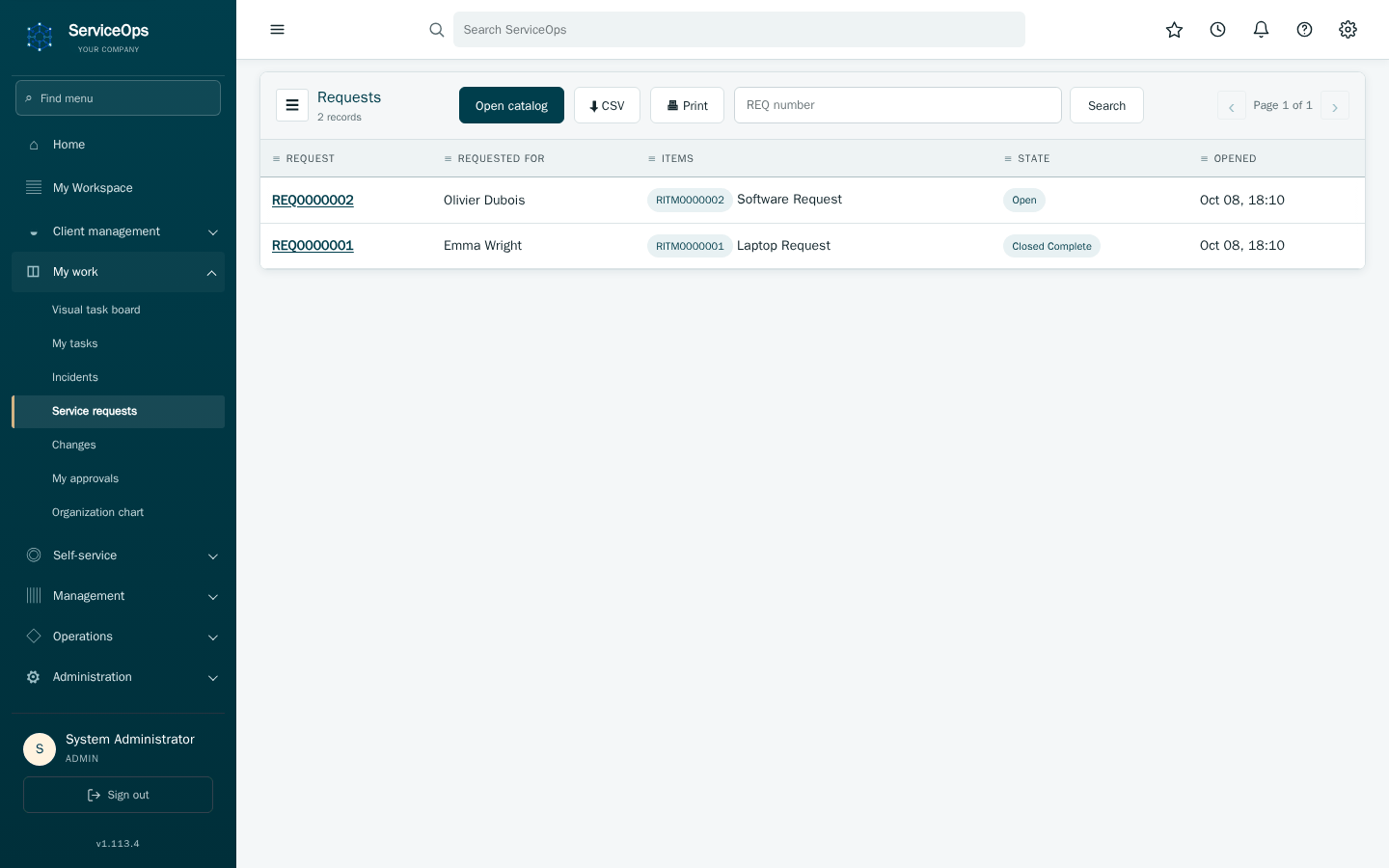
Task: Open history clock icon
Action: click(x=1217, y=30)
